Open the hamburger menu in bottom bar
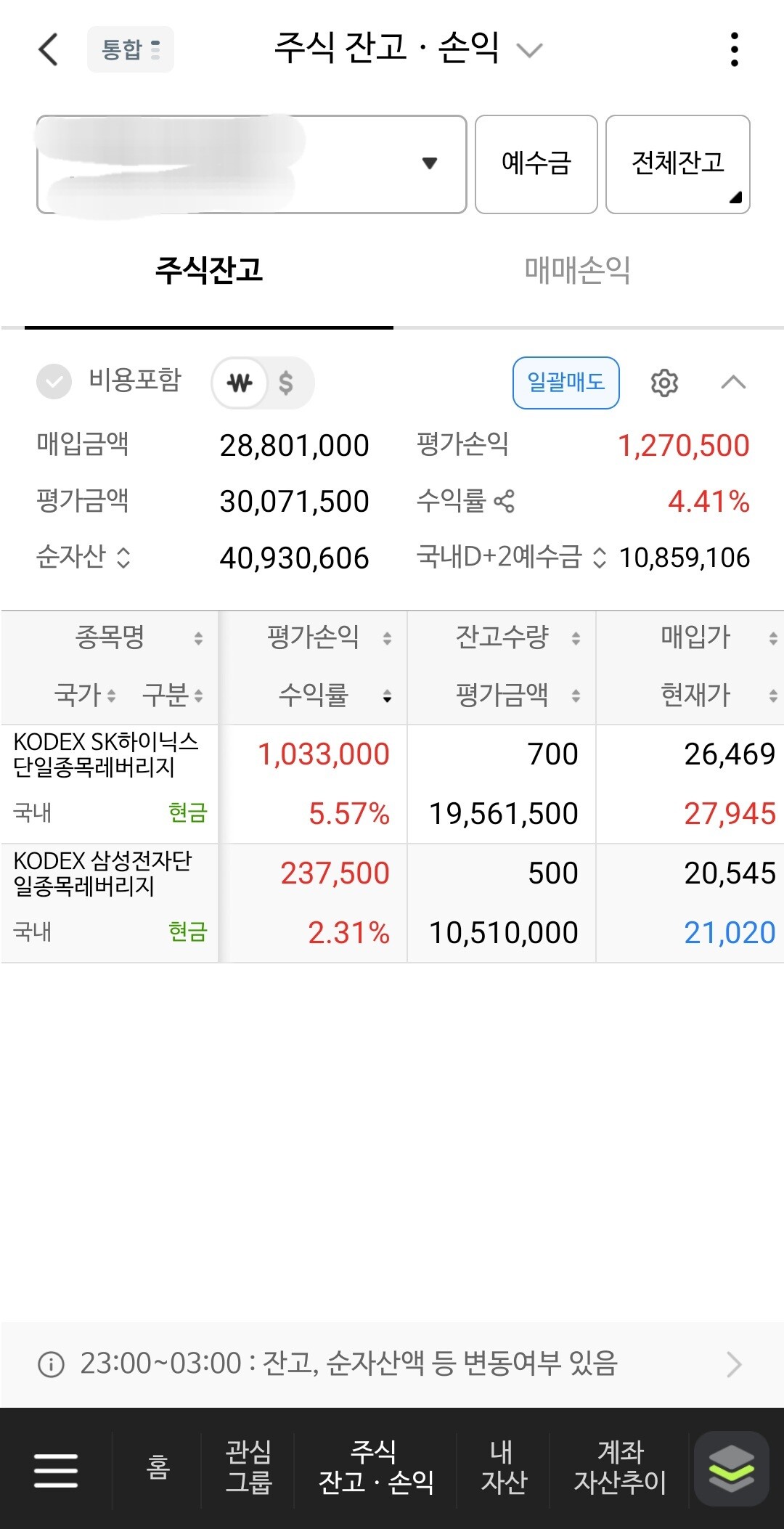Viewport: 784px width, 1529px height. pos(56,1470)
